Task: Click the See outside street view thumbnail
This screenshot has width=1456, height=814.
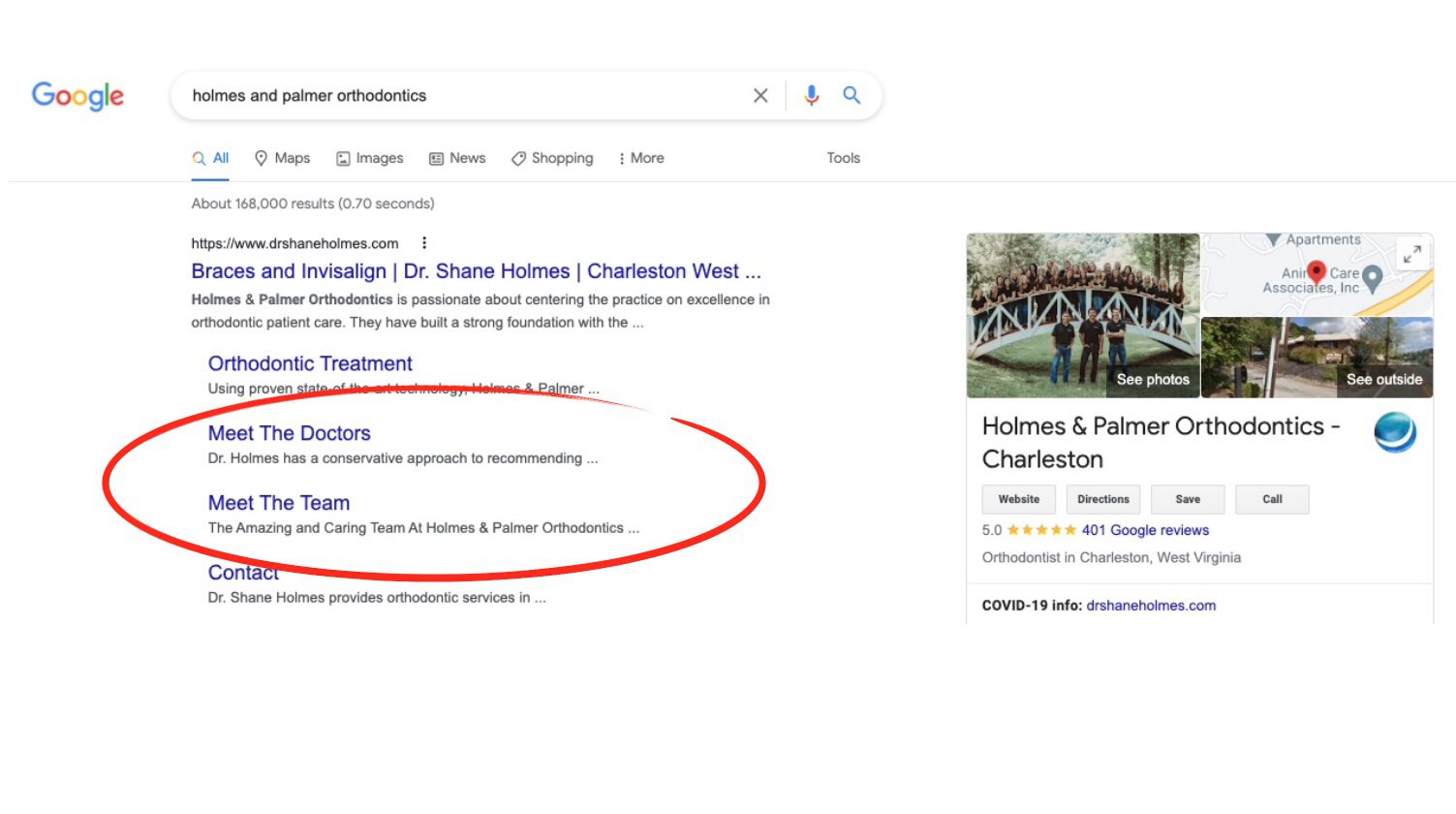Action: click(1317, 358)
